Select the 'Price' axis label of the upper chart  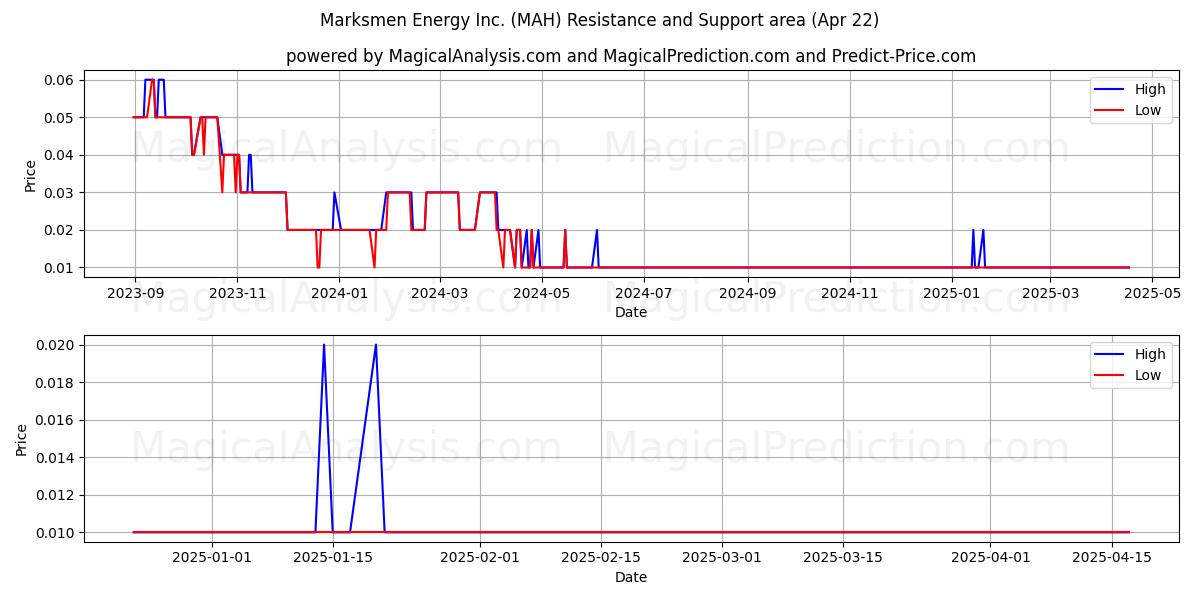(30, 174)
